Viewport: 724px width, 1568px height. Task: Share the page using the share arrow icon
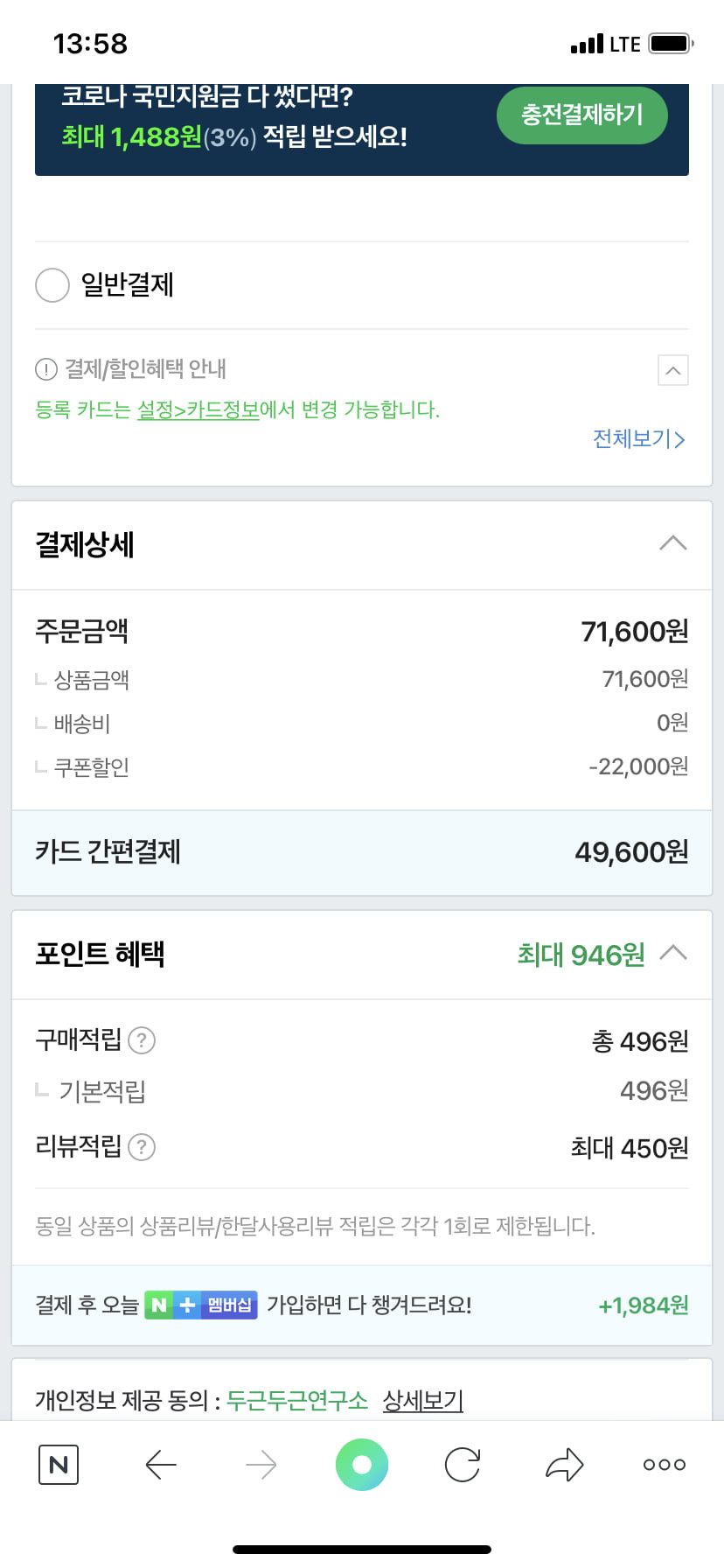pos(564,1464)
